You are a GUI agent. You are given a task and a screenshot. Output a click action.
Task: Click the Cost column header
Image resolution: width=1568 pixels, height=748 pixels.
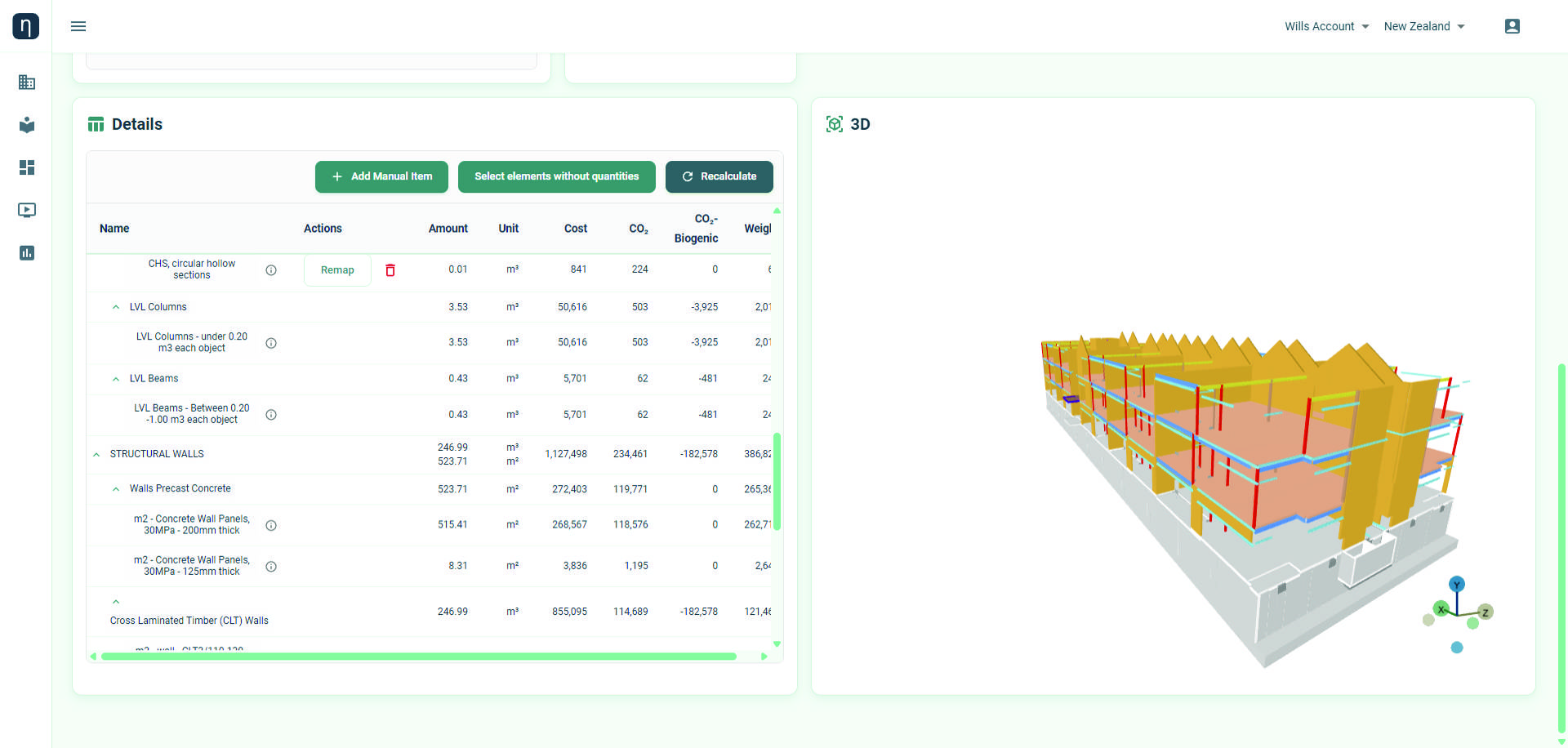(576, 229)
